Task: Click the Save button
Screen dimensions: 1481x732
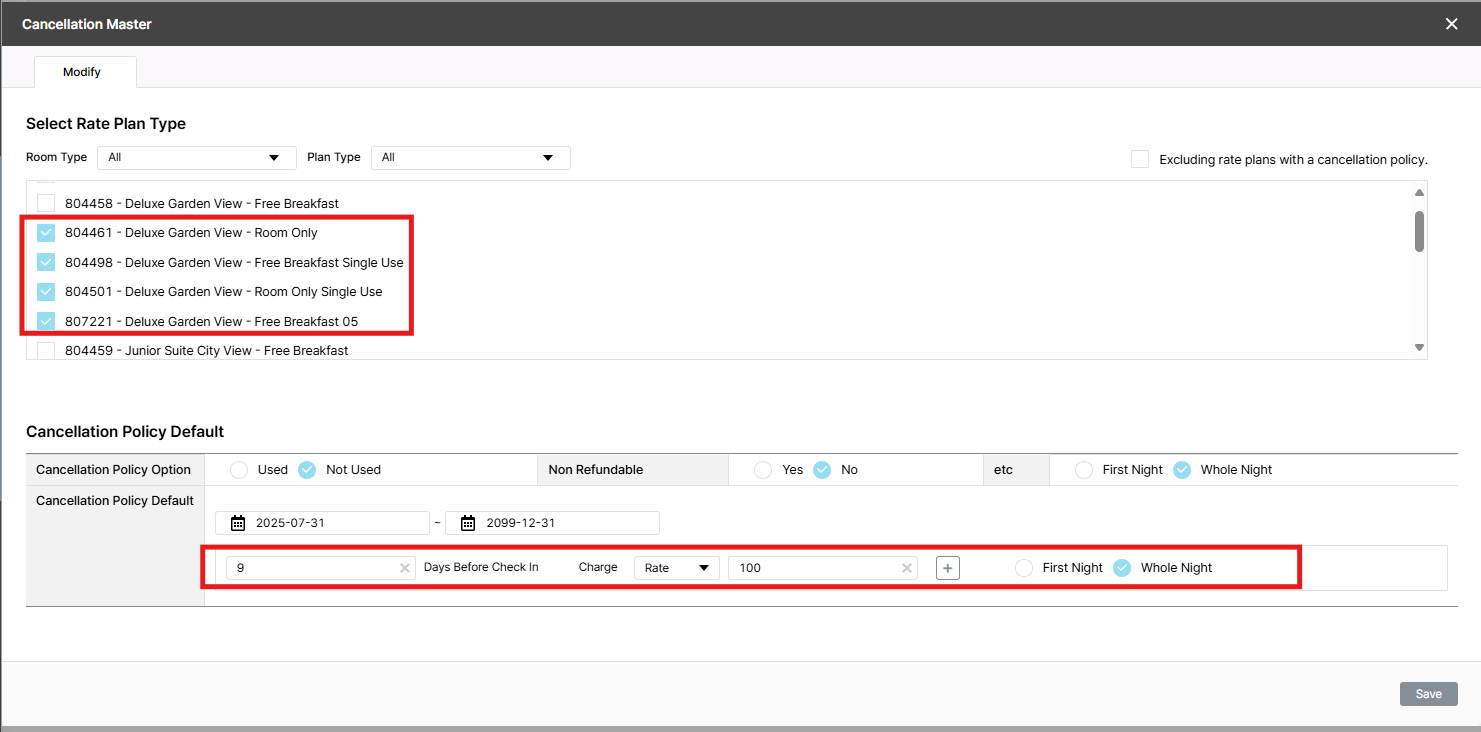Action: [1428, 694]
